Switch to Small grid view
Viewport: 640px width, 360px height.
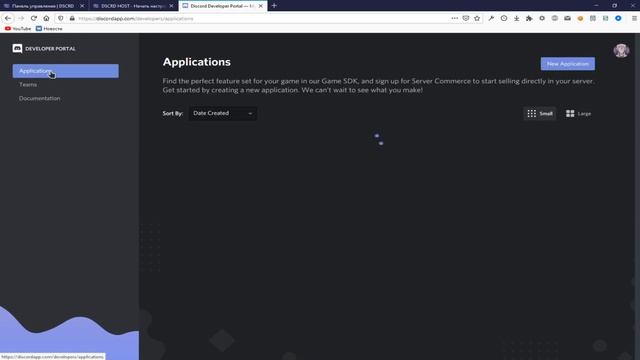[x=540, y=113]
